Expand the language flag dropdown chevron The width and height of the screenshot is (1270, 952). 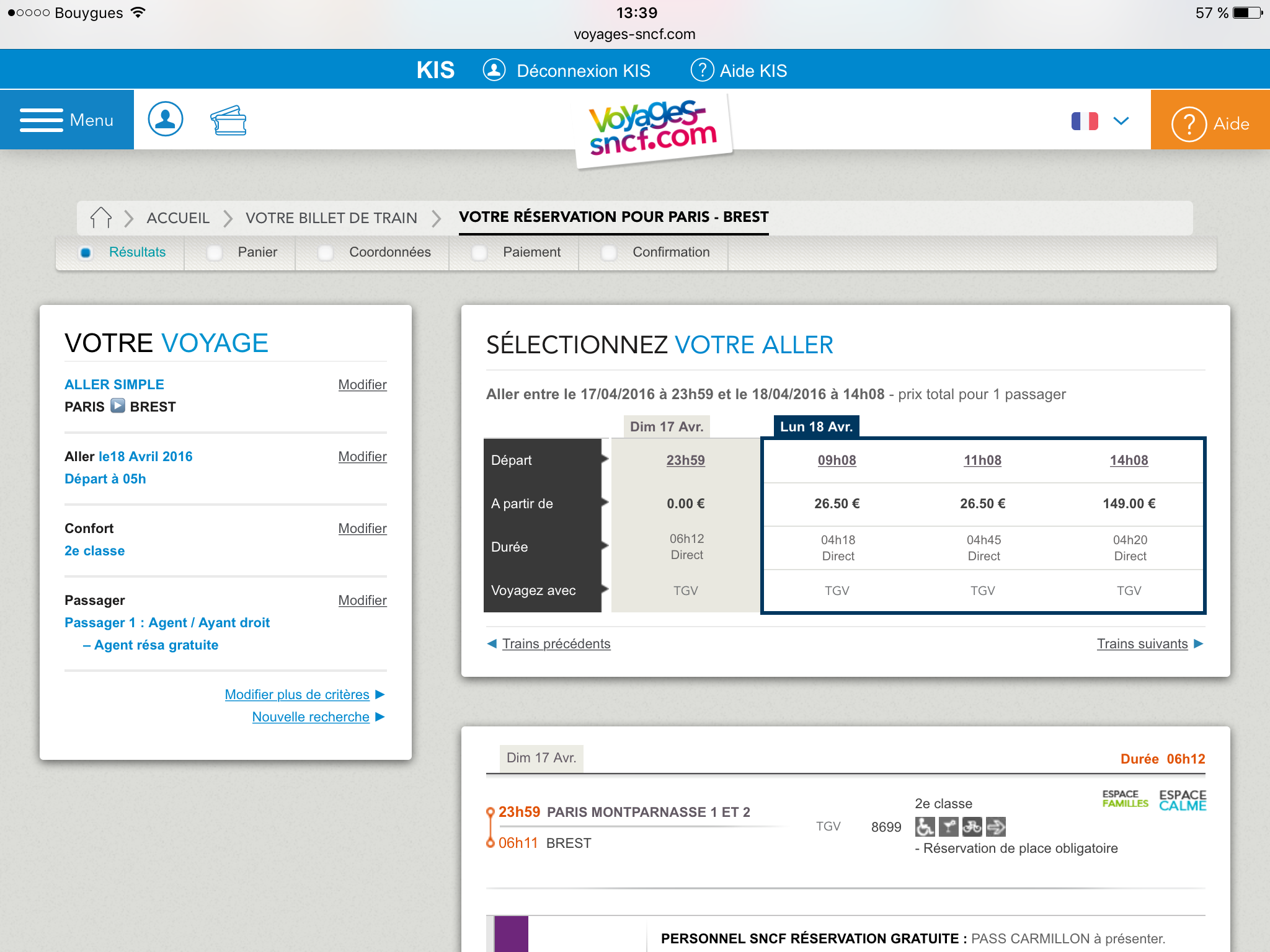tap(1121, 121)
